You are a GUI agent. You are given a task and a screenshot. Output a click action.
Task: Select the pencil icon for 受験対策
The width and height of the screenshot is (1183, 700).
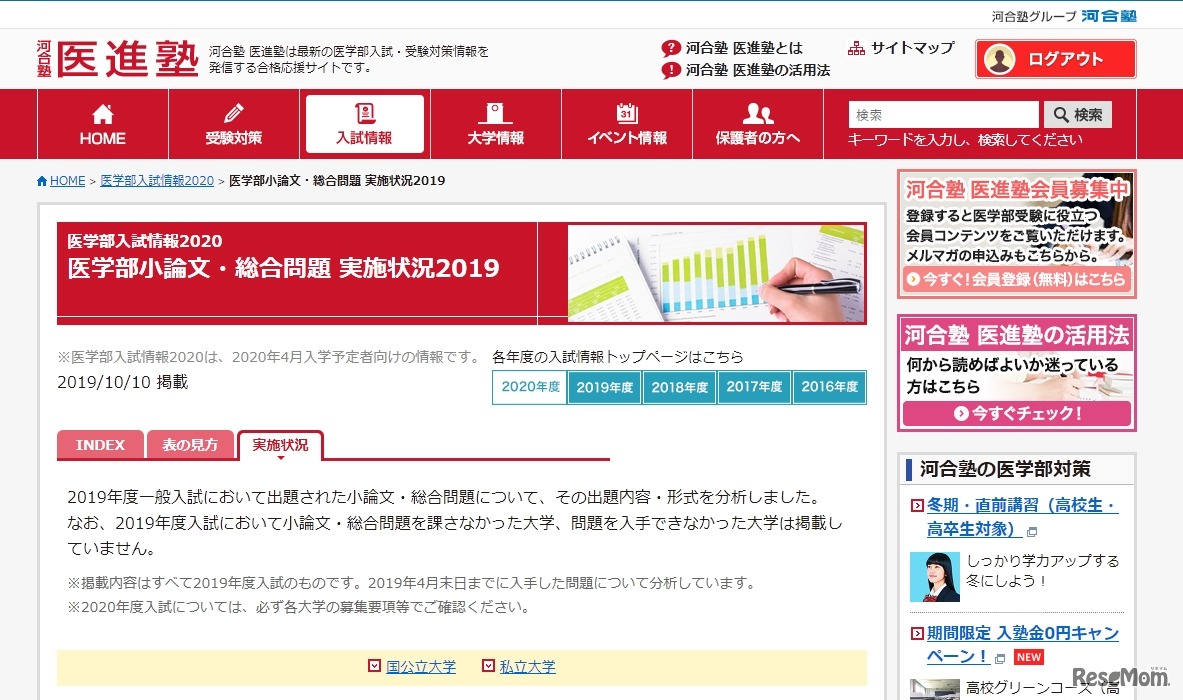[233, 112]
